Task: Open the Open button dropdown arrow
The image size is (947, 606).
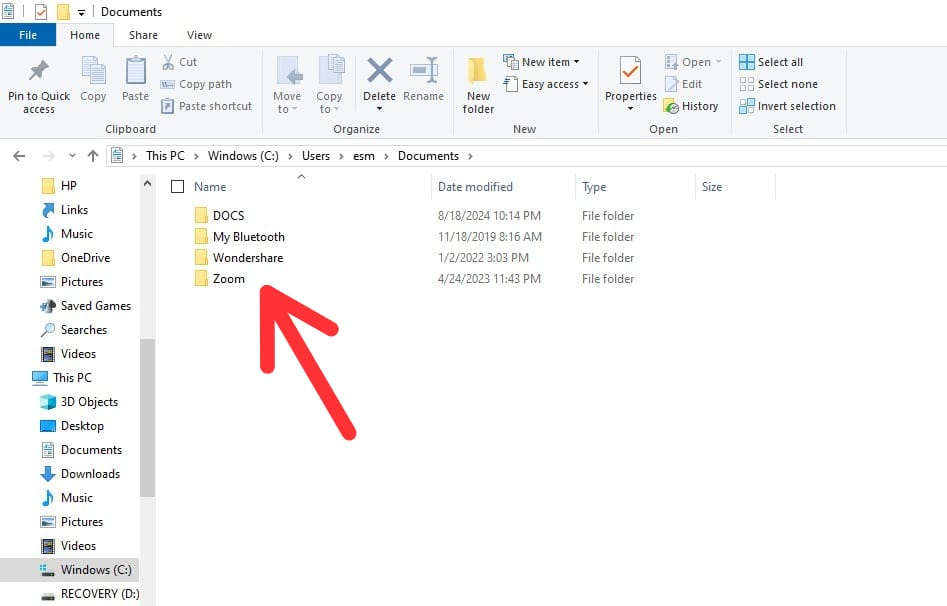Action: [x=718, y=62]
